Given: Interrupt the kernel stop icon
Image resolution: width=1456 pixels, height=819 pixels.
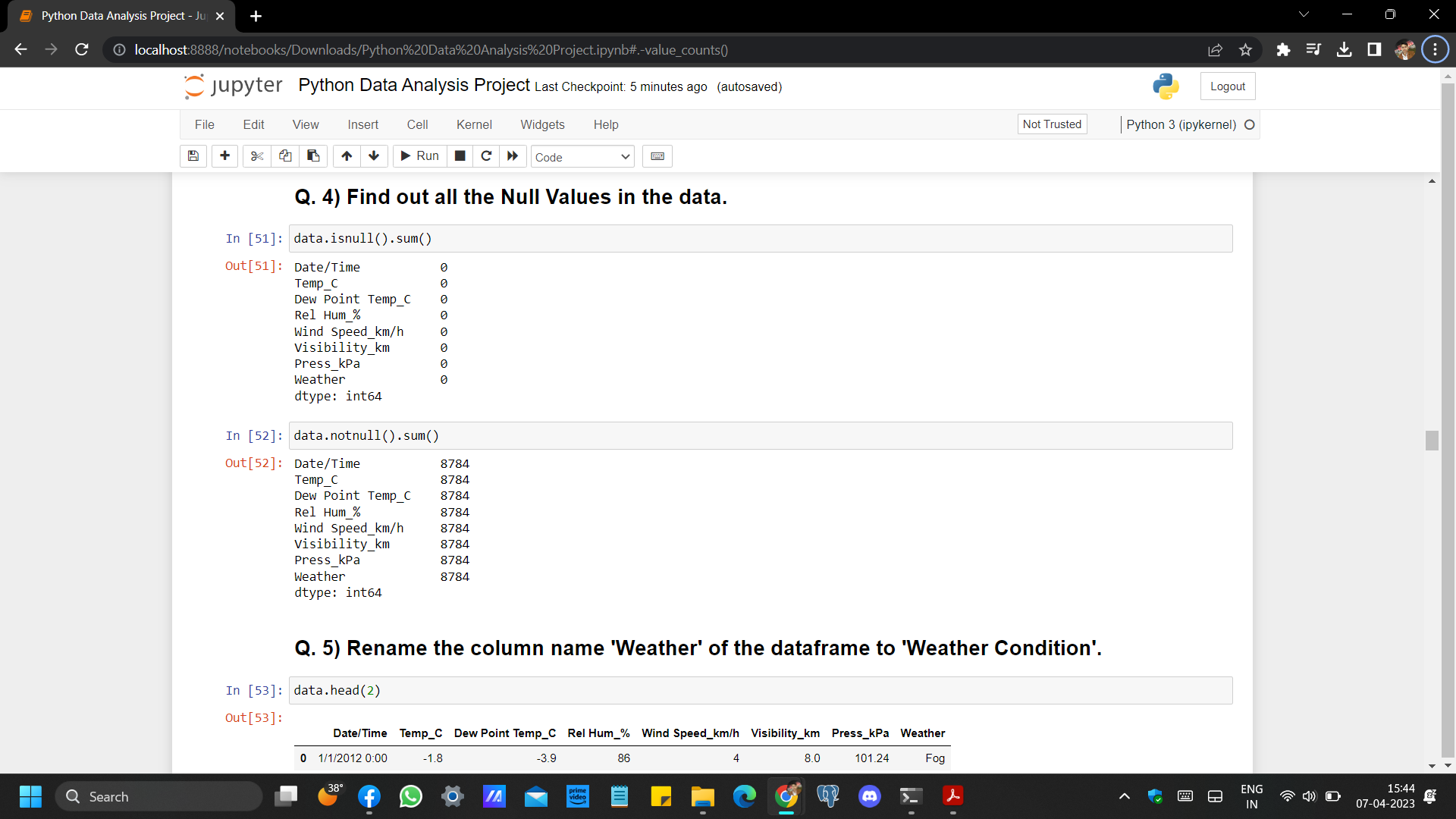Looking at the screenshot, I should pyautogui.click(x=460, y=156).
